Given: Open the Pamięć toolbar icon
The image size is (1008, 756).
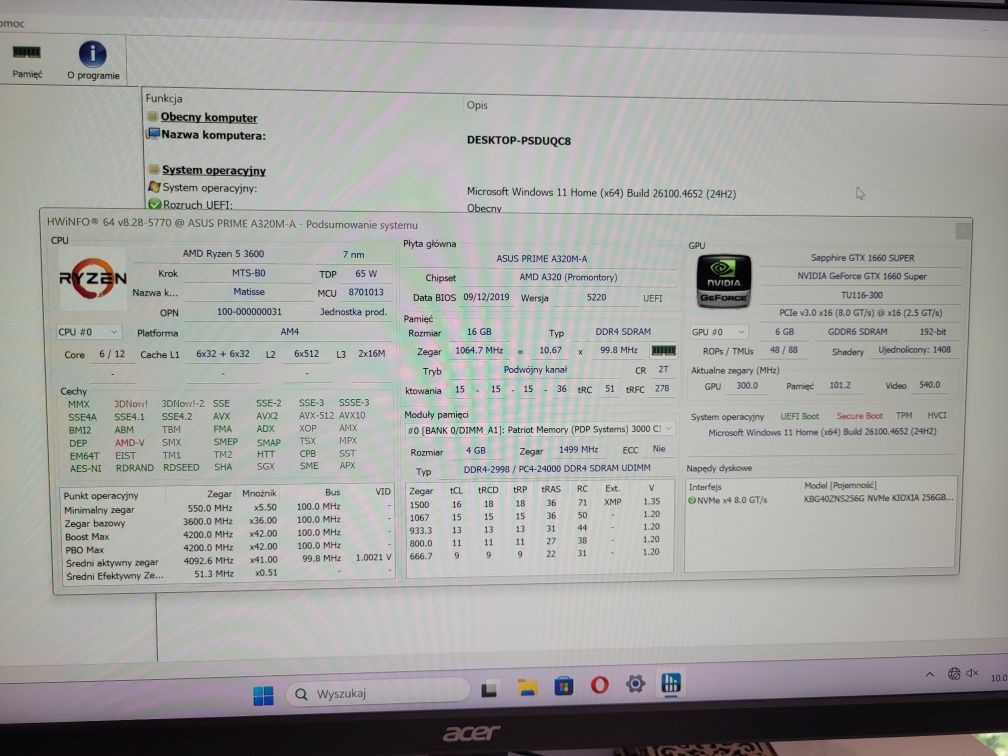Looking at the screenshot, I should point(27,62).
